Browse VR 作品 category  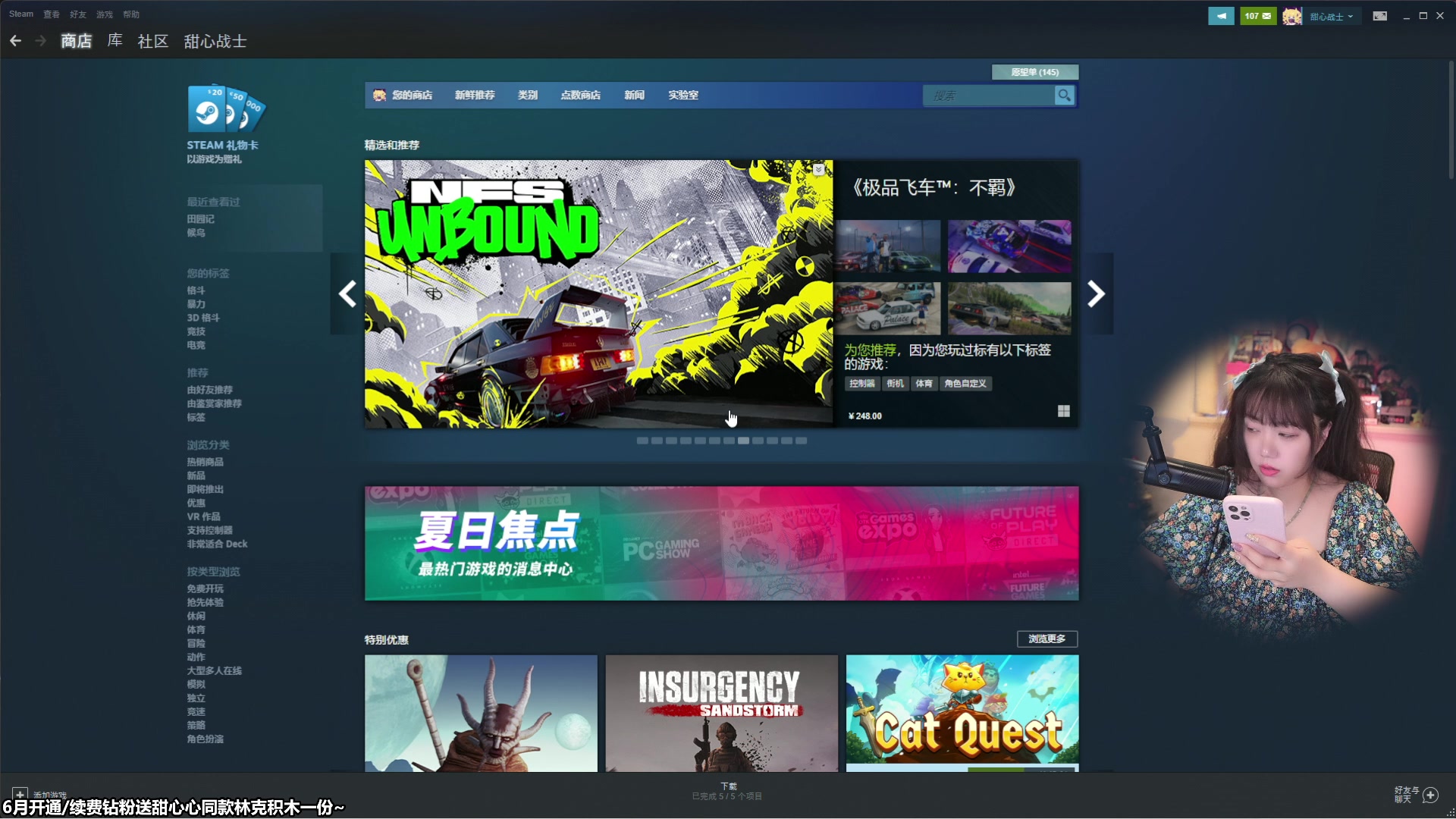[x=204, y=516]
